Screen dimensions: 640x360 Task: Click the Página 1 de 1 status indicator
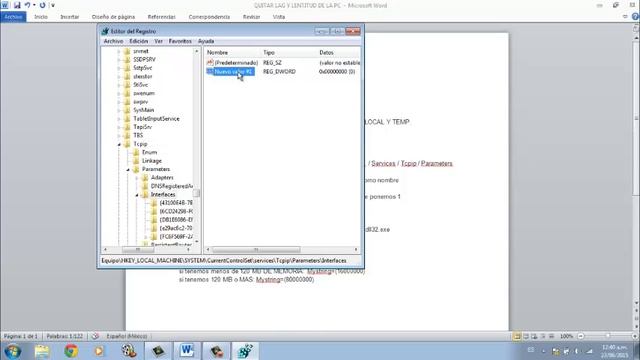pos(20,336)
